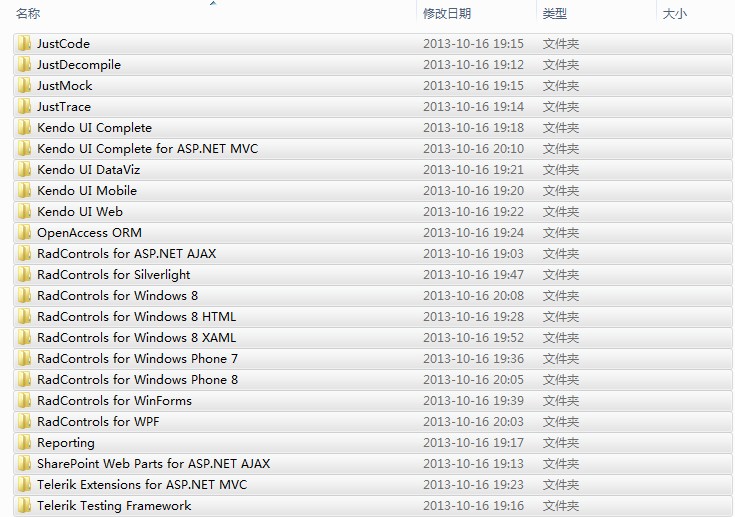The width and height of the screenshot is (735, 517).
Task: Click the sort arrow above the name column
Action: pyautogui.click(x=212, y=4)
